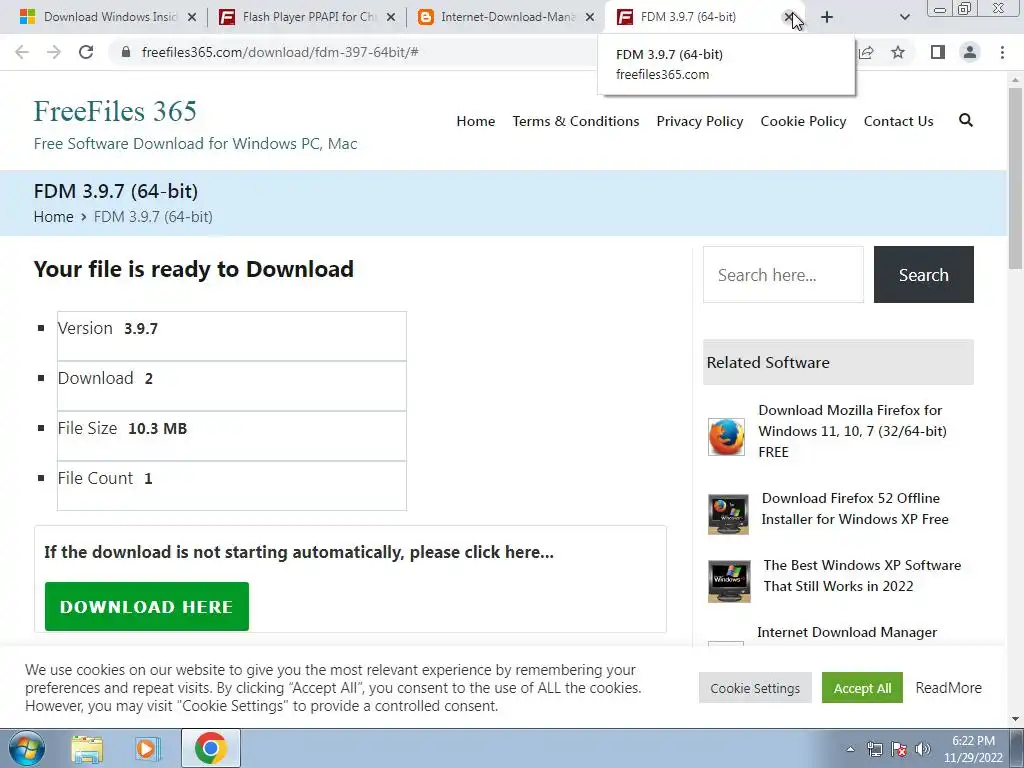Open the Windows Start button
This screenshot has width=1024, height=768.
(x=27, y=748)
